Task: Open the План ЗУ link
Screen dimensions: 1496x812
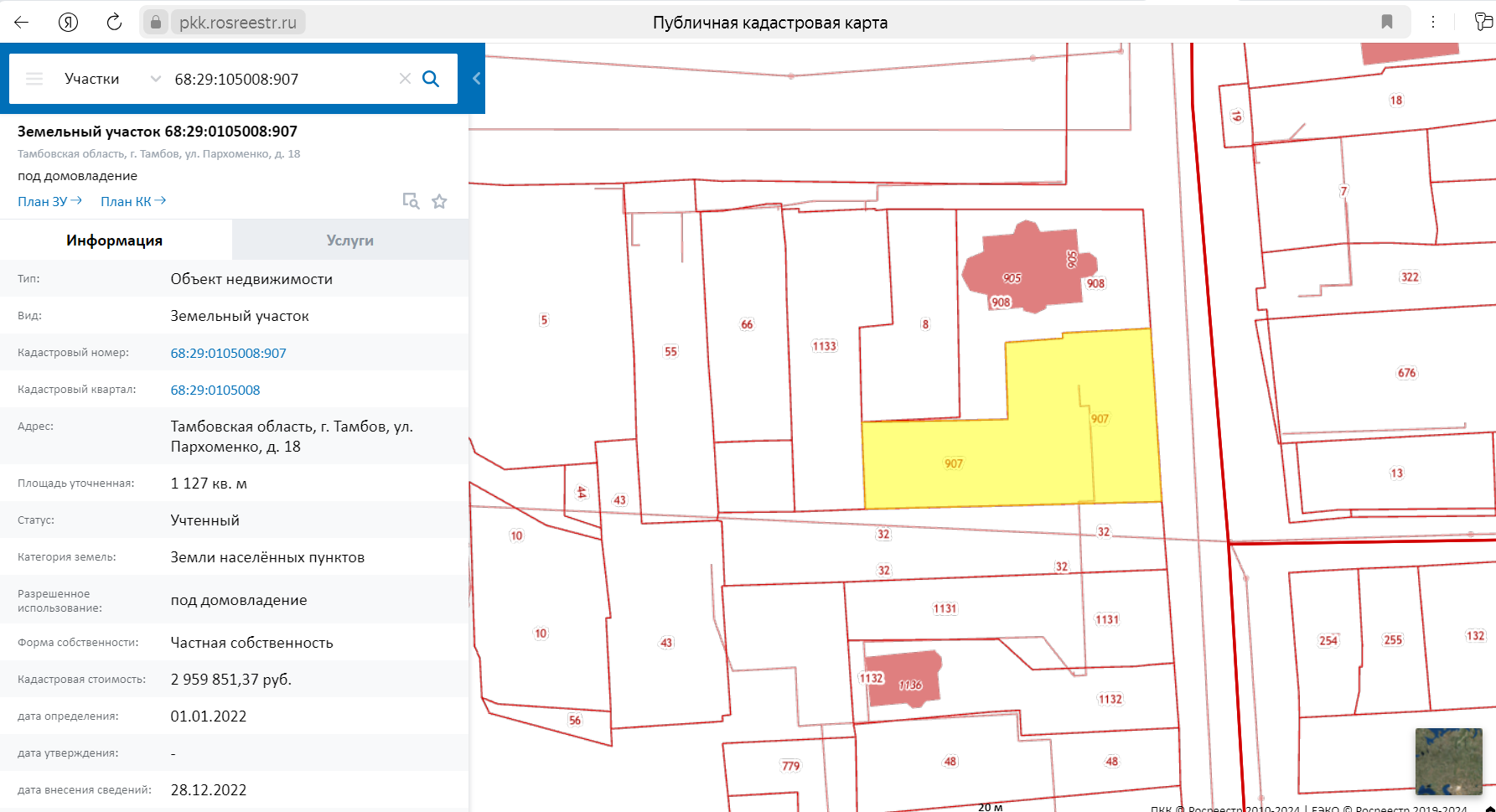Action: tap(49, 201)
